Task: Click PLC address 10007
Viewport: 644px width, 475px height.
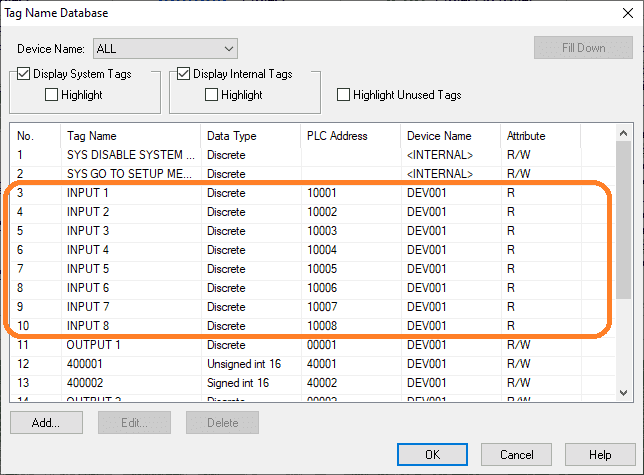Action: 322,307
